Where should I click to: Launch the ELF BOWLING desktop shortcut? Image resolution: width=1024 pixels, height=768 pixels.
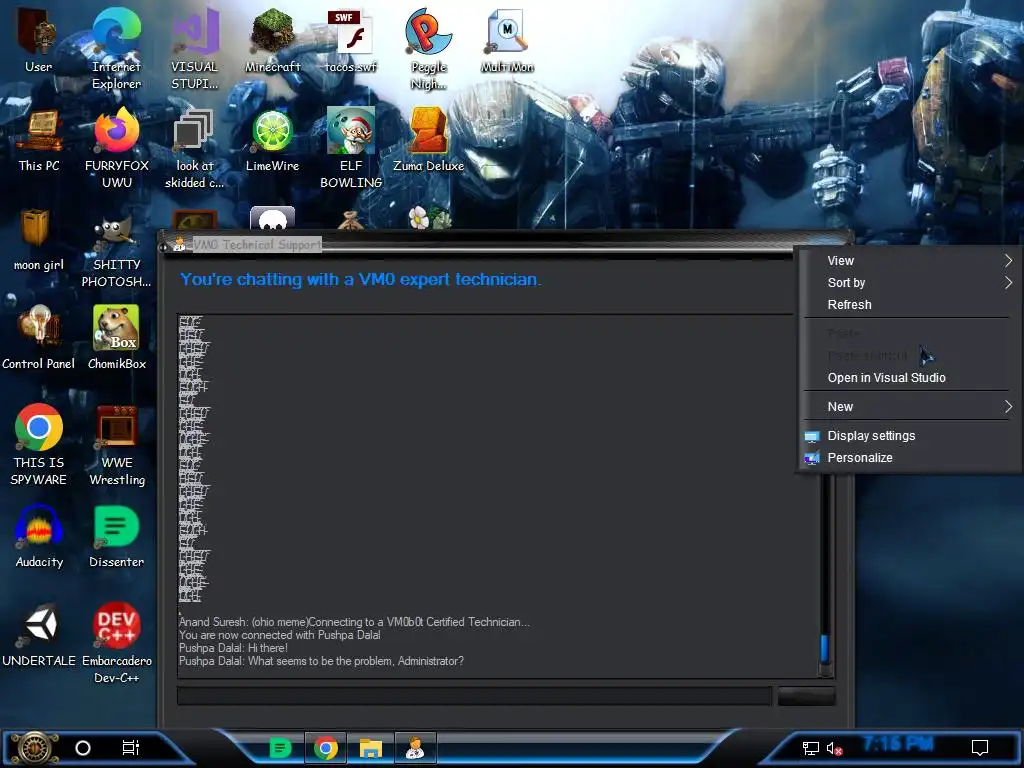point(351,148)
